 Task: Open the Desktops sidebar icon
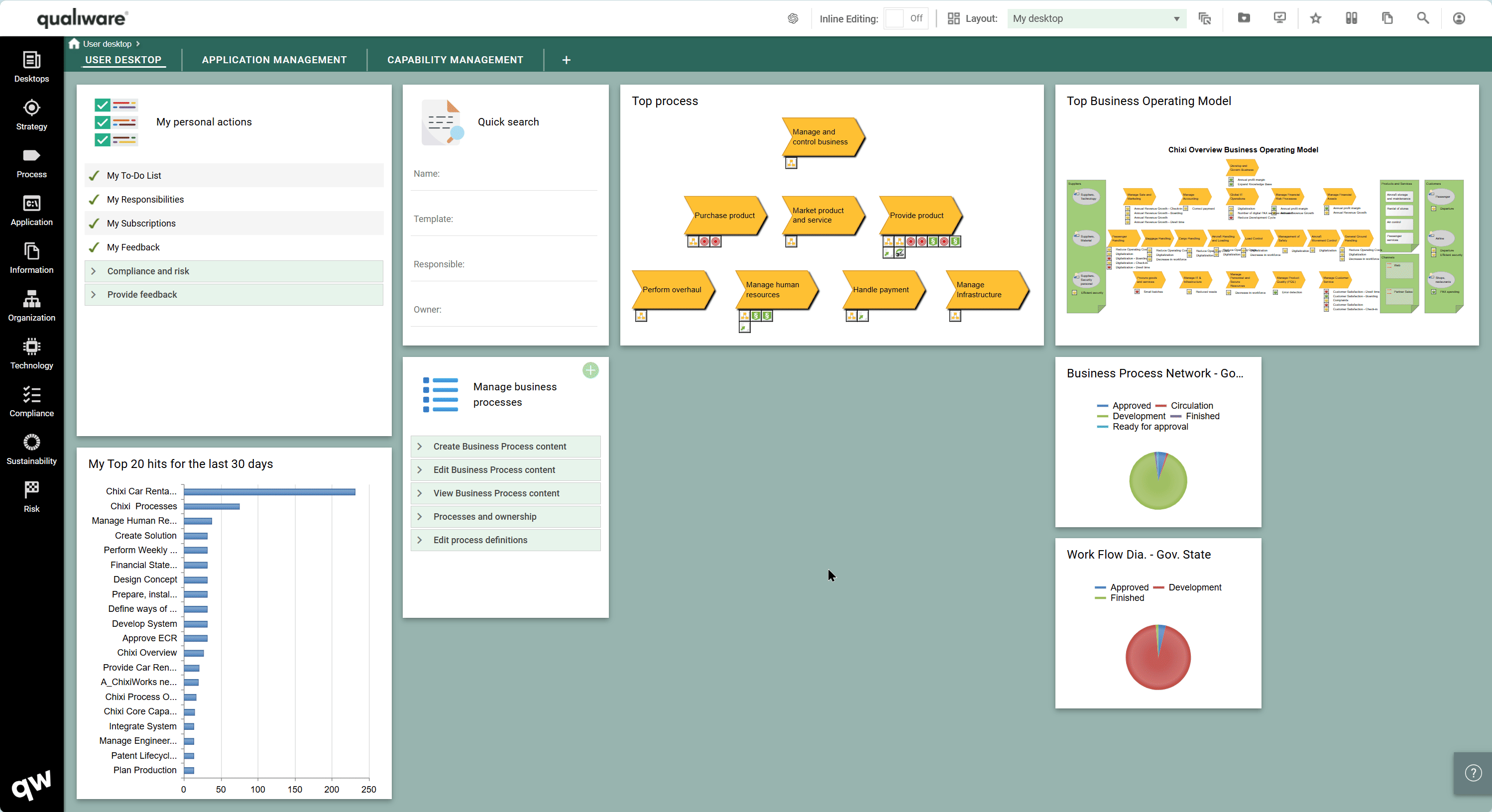[x=31, y=67]
